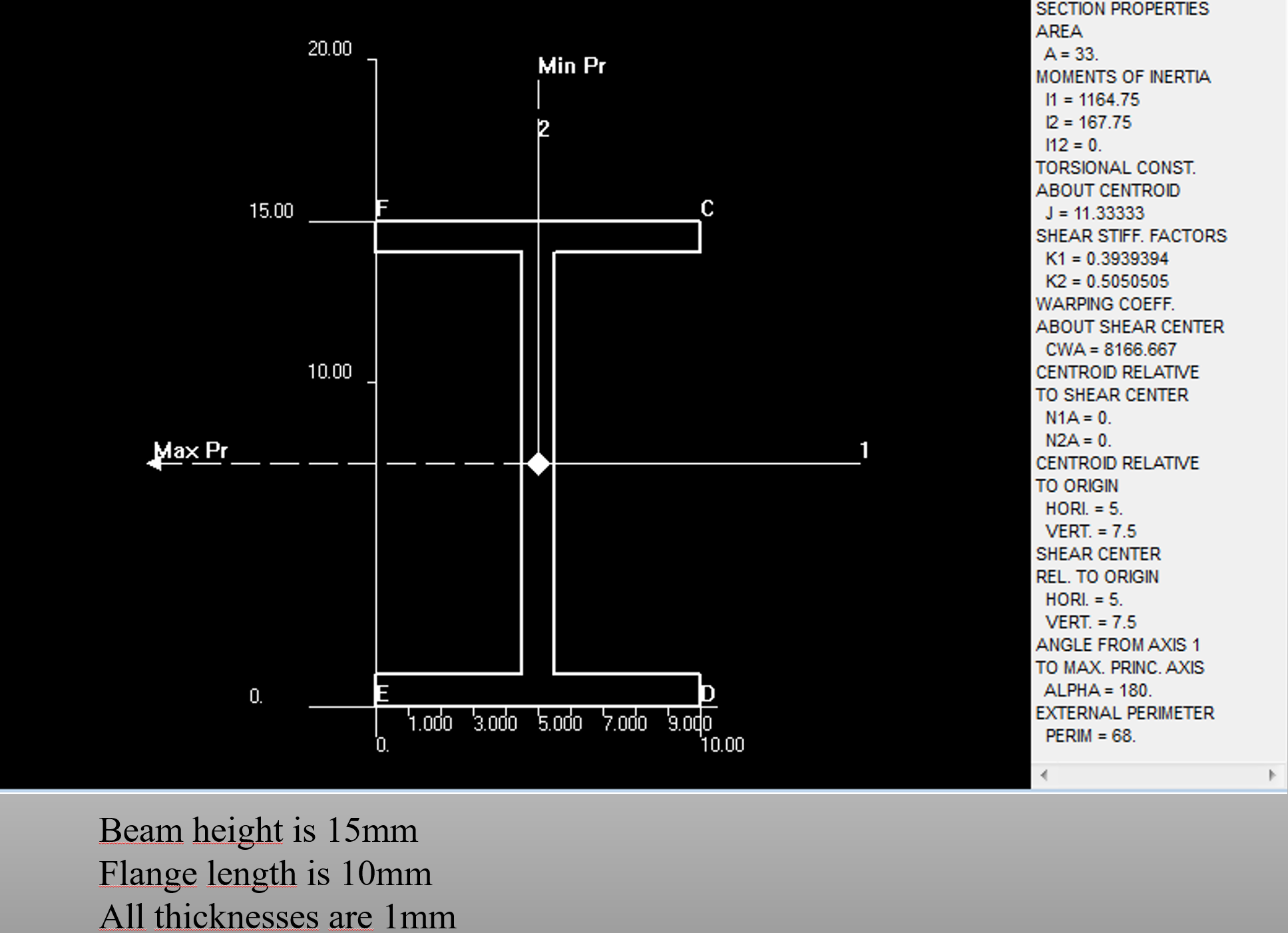1288x933 pixels.
Task: Click the left scrollbar arrow in properties panel
Action: pyautogui.click(x=1044, y=775)
